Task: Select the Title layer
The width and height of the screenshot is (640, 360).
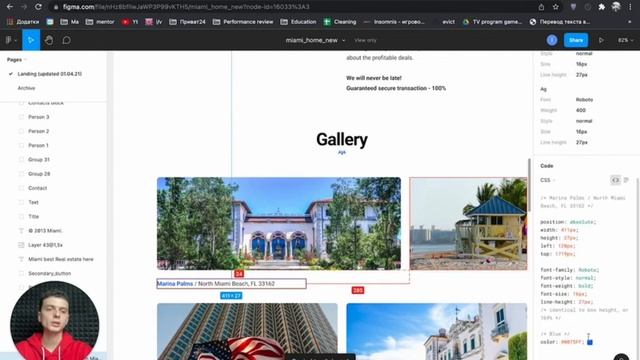Action: [x=34, y=216]
